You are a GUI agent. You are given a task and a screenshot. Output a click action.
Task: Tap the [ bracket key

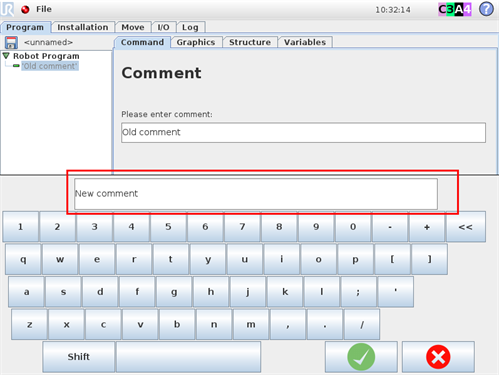(x=393, y=259)
